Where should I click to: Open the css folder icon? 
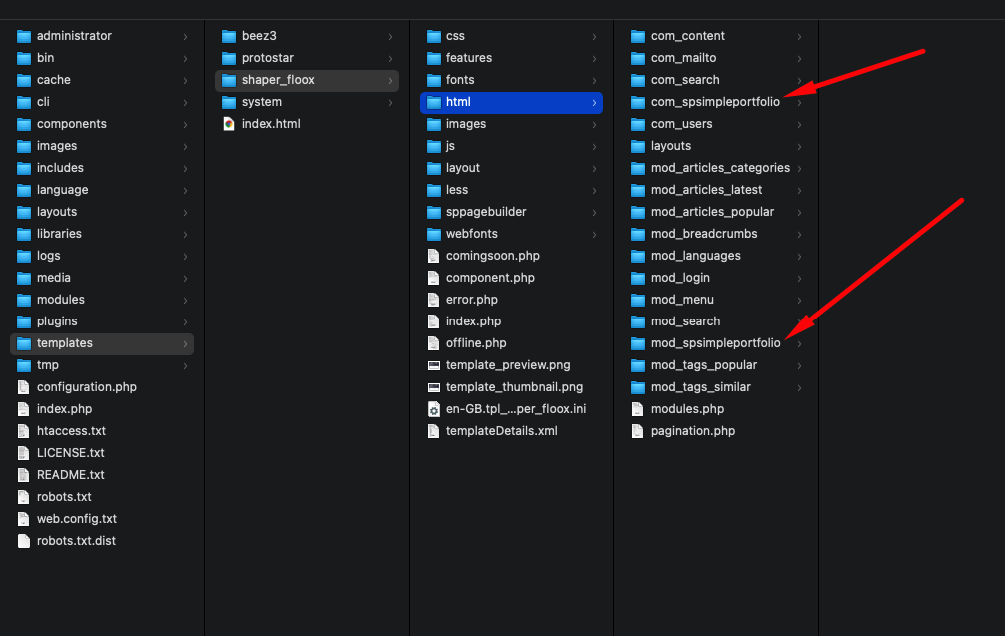pyautogui.click(x=433, y=36)
